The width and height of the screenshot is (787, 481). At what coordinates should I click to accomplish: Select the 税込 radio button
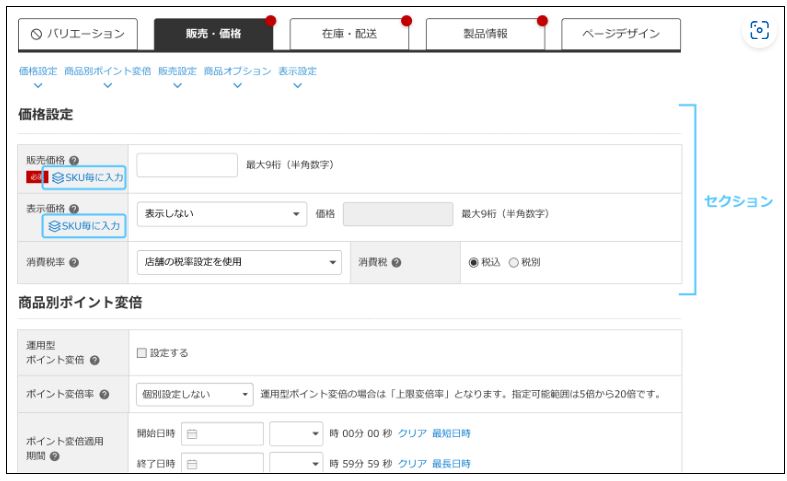coord(474,263)
